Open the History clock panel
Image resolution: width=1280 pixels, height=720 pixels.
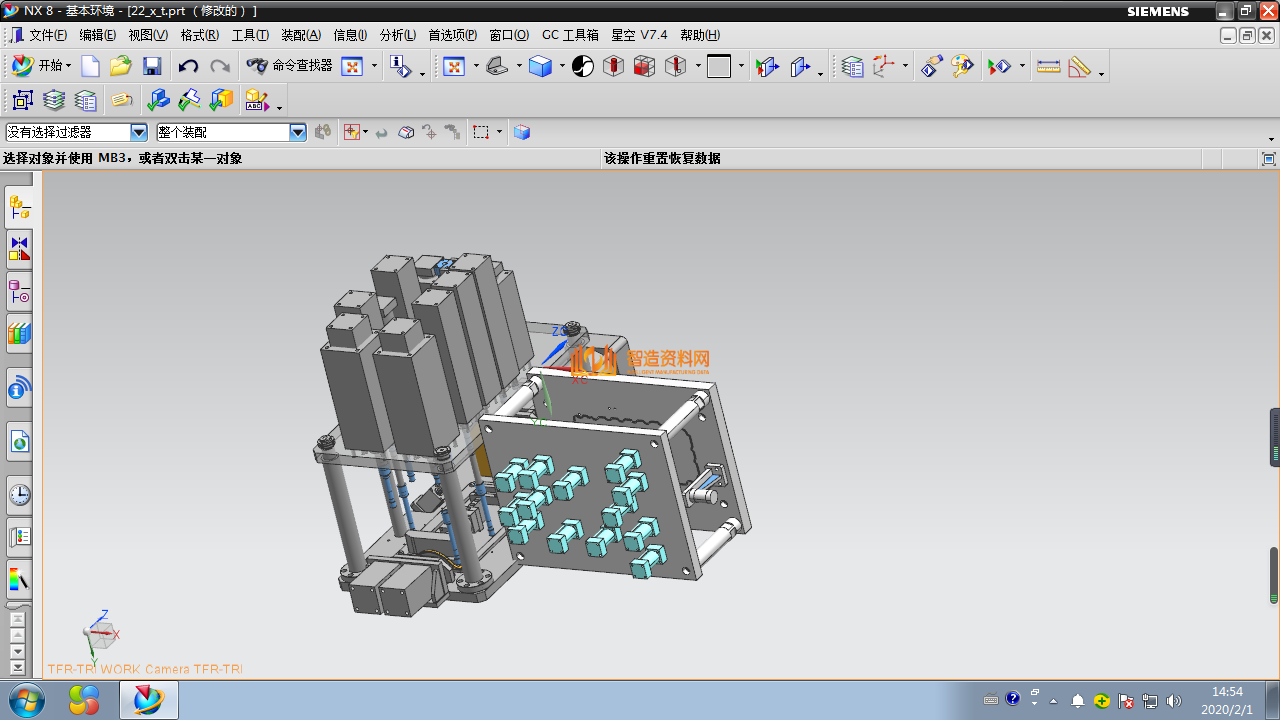point(19,494)
